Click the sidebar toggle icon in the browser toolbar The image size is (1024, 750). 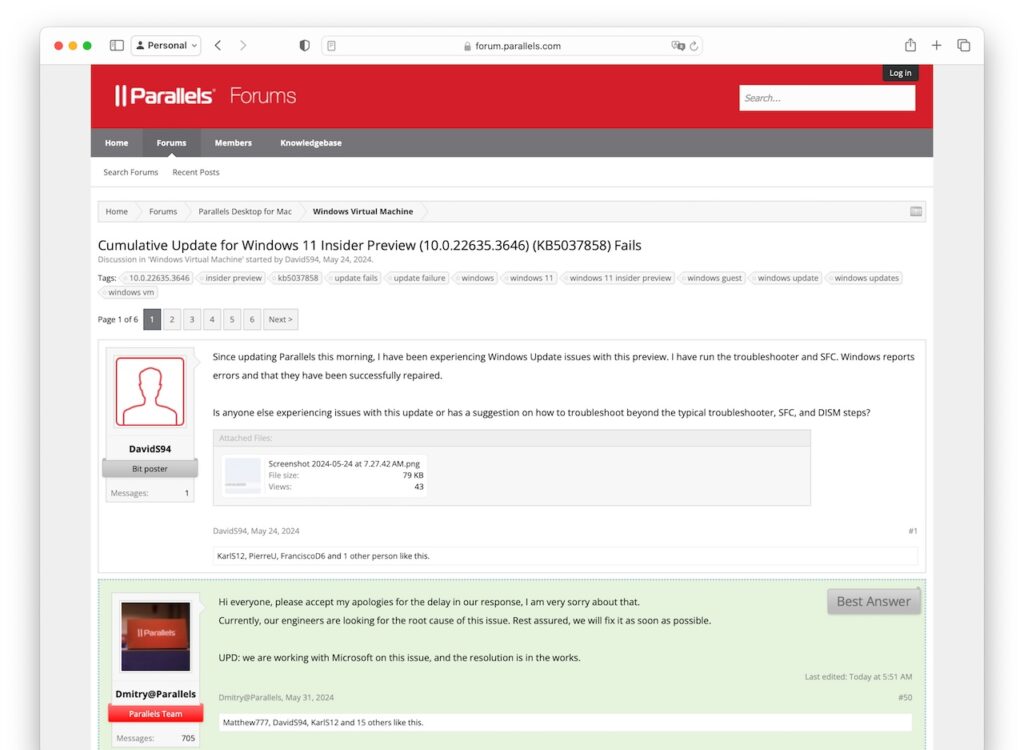coord(116,45)
